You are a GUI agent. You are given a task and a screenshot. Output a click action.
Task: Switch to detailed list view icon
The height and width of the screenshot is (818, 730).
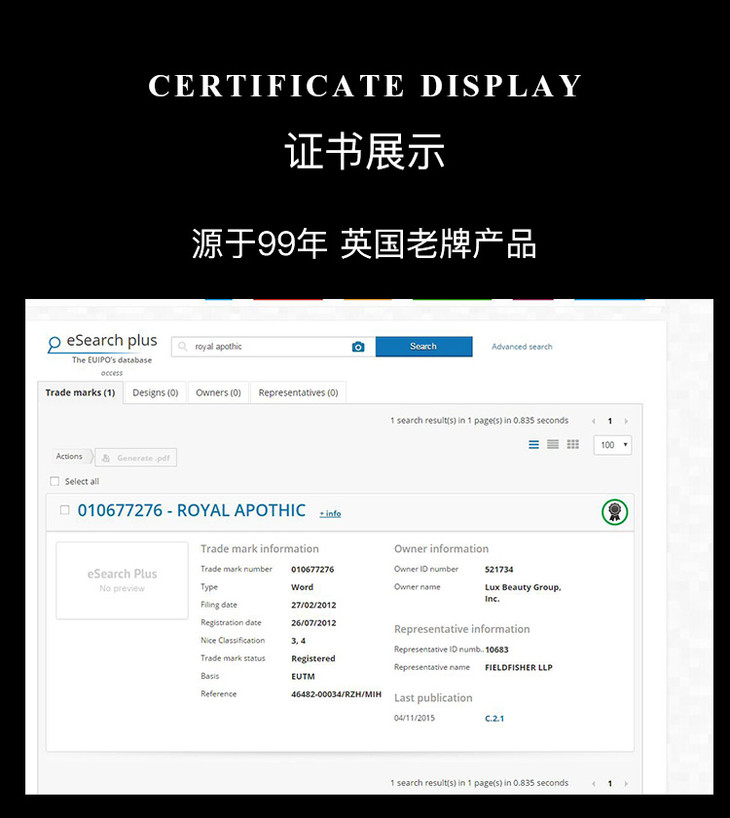tap(534, 445)
